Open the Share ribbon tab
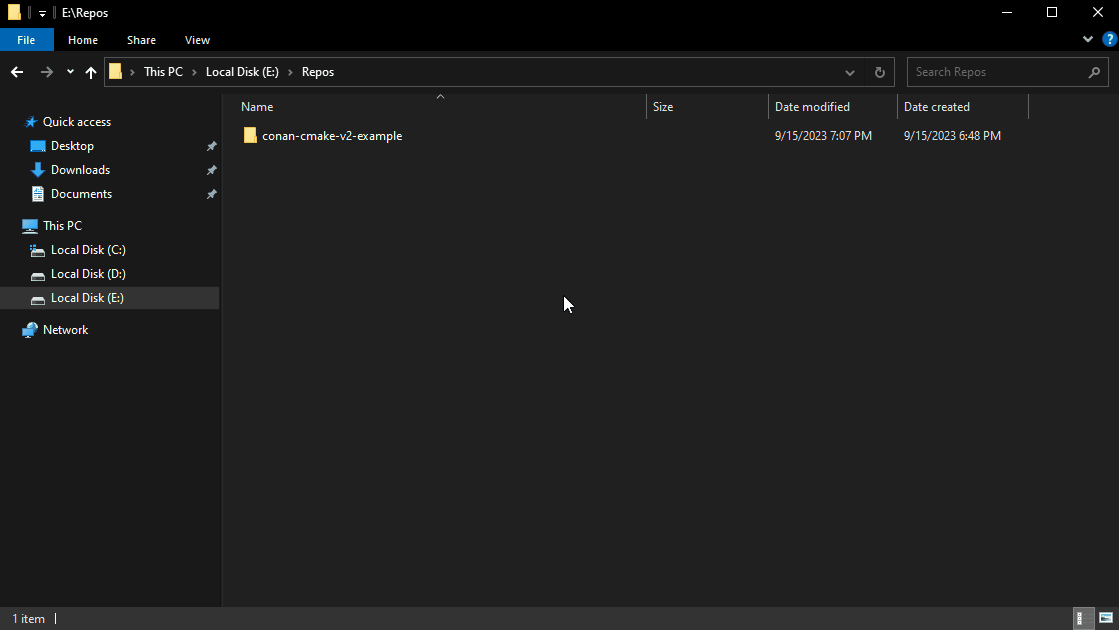The height and width of the screenshot is (630, 1119). click(x=141, y=40)
